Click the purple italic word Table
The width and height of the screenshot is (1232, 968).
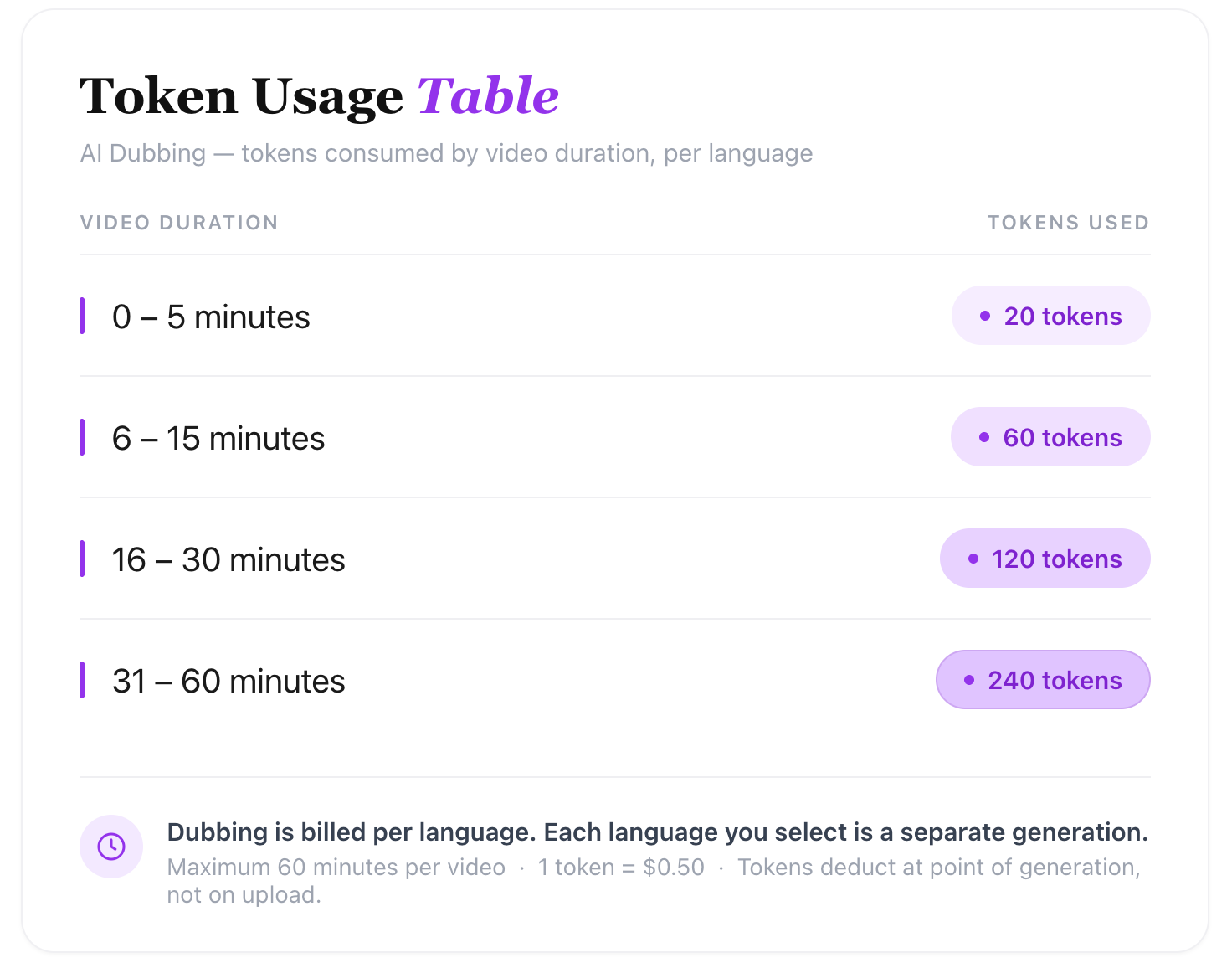pos(489,95)
